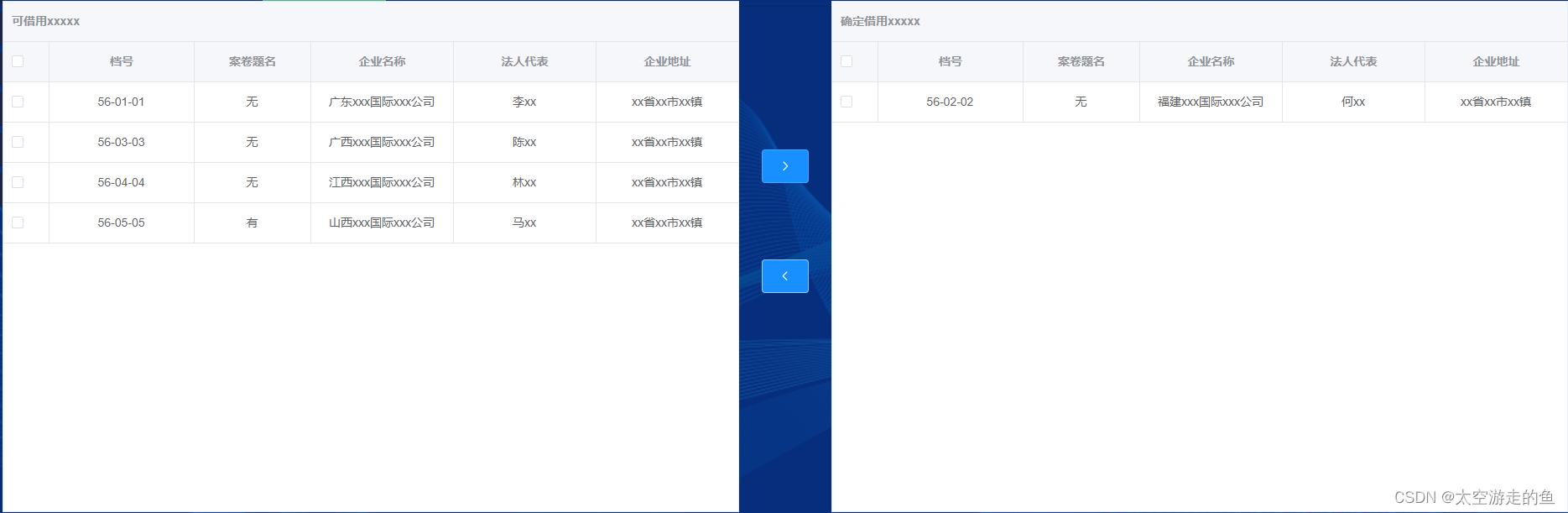Check the row 56-01-01 checkbox
This screenshot has height=513, width=1568.
[18, 102]
